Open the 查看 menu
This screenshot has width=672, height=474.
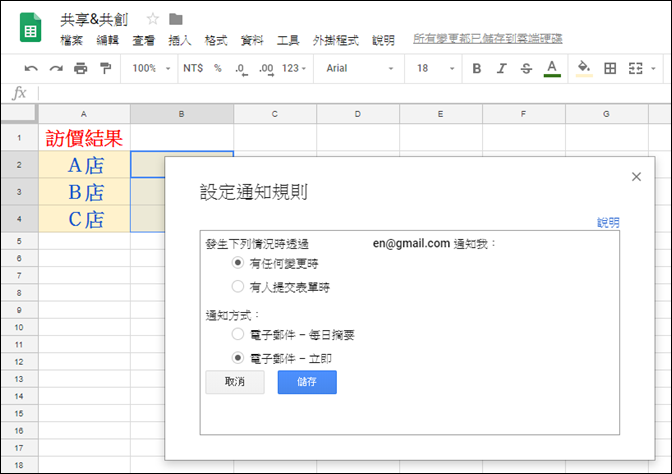tap(143, 40)
